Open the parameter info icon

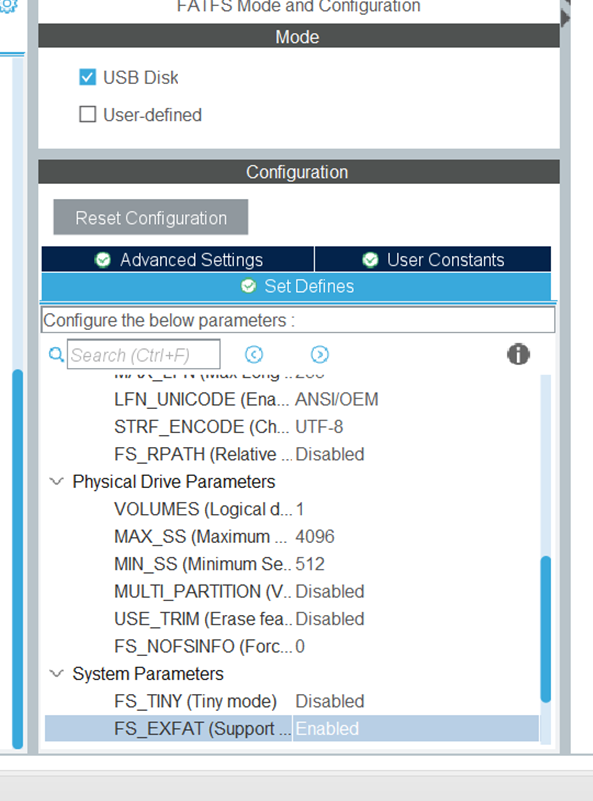(x=518, y=354)
